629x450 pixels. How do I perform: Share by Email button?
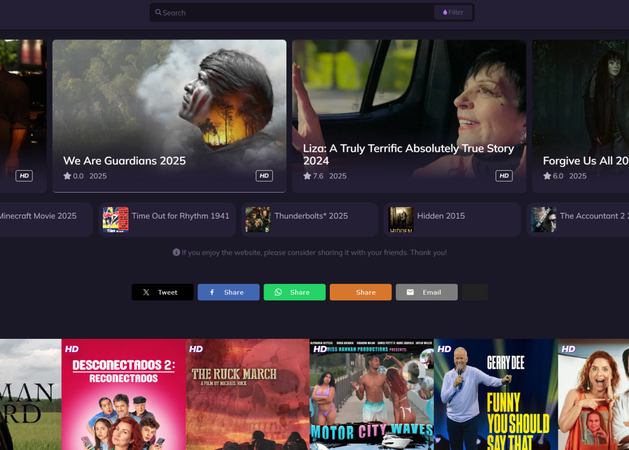pos(426,292)
